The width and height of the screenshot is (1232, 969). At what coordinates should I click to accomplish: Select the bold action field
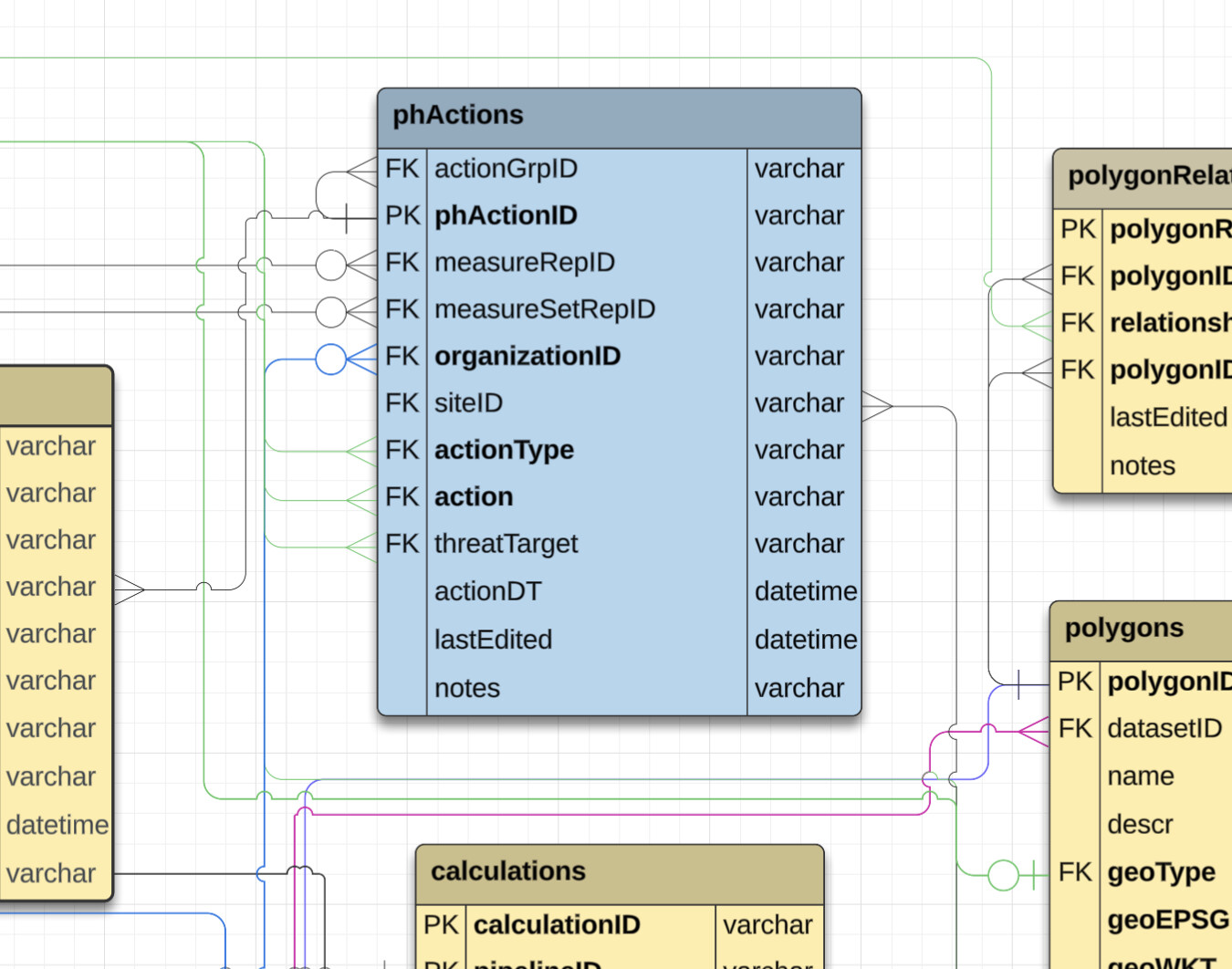point(474,496)
